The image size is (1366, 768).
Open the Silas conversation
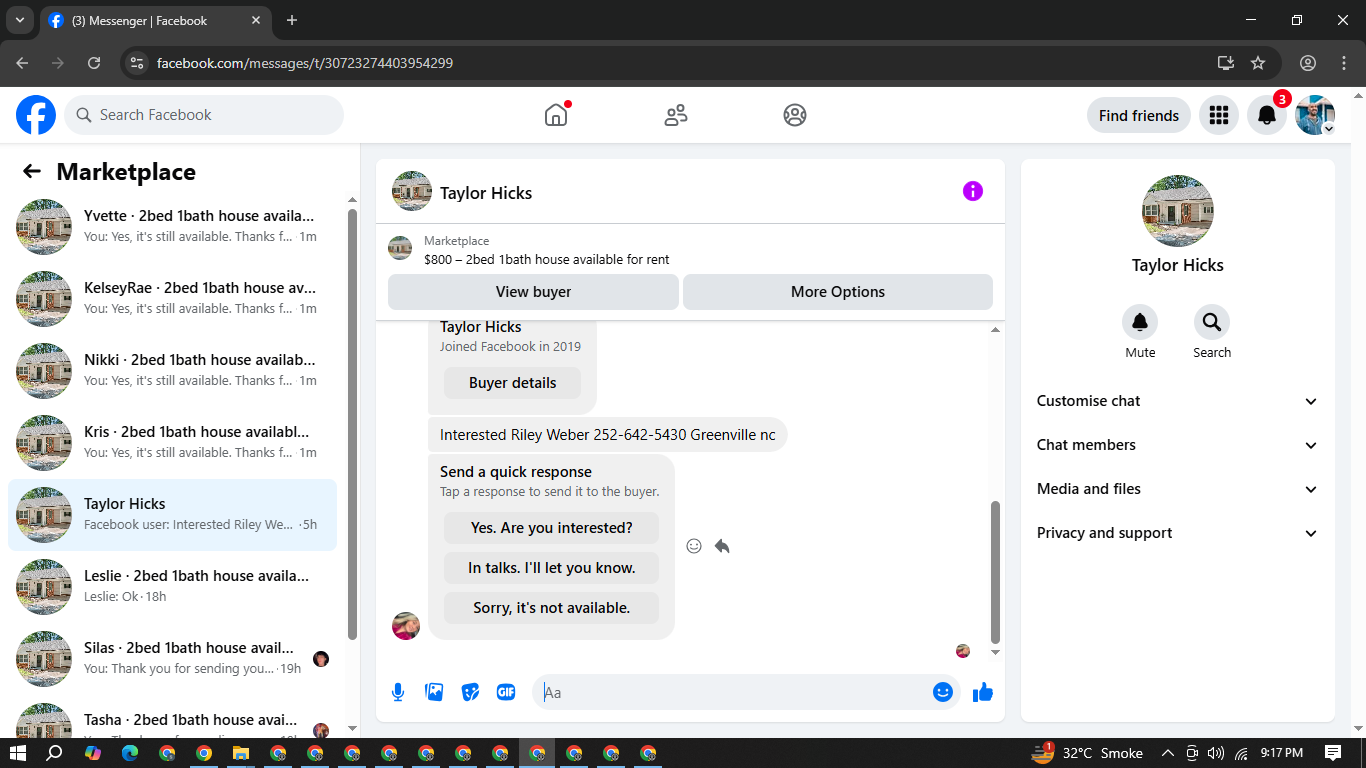[172, 659]
